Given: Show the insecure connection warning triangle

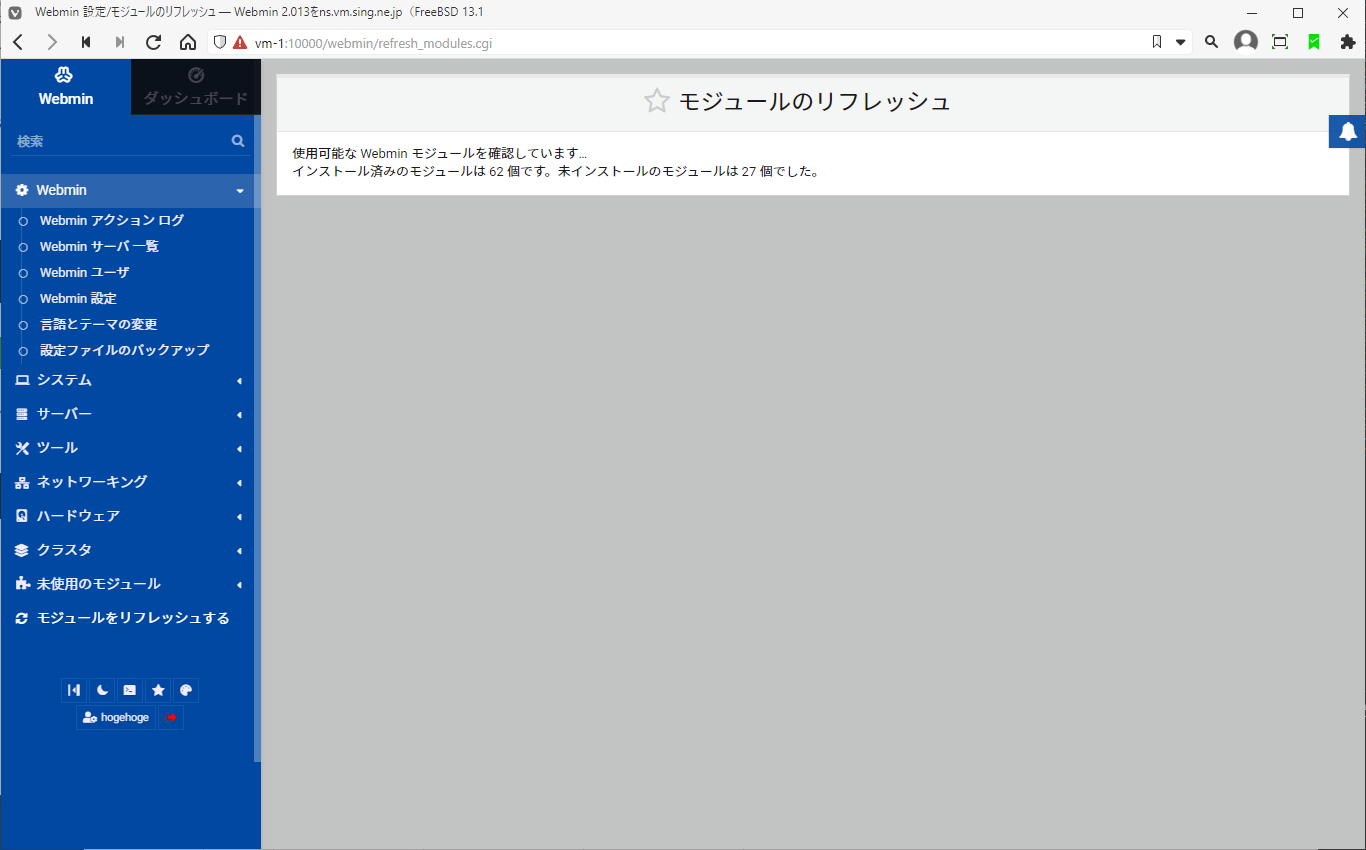Looking at the screenshot, I should tap(240, 42).
